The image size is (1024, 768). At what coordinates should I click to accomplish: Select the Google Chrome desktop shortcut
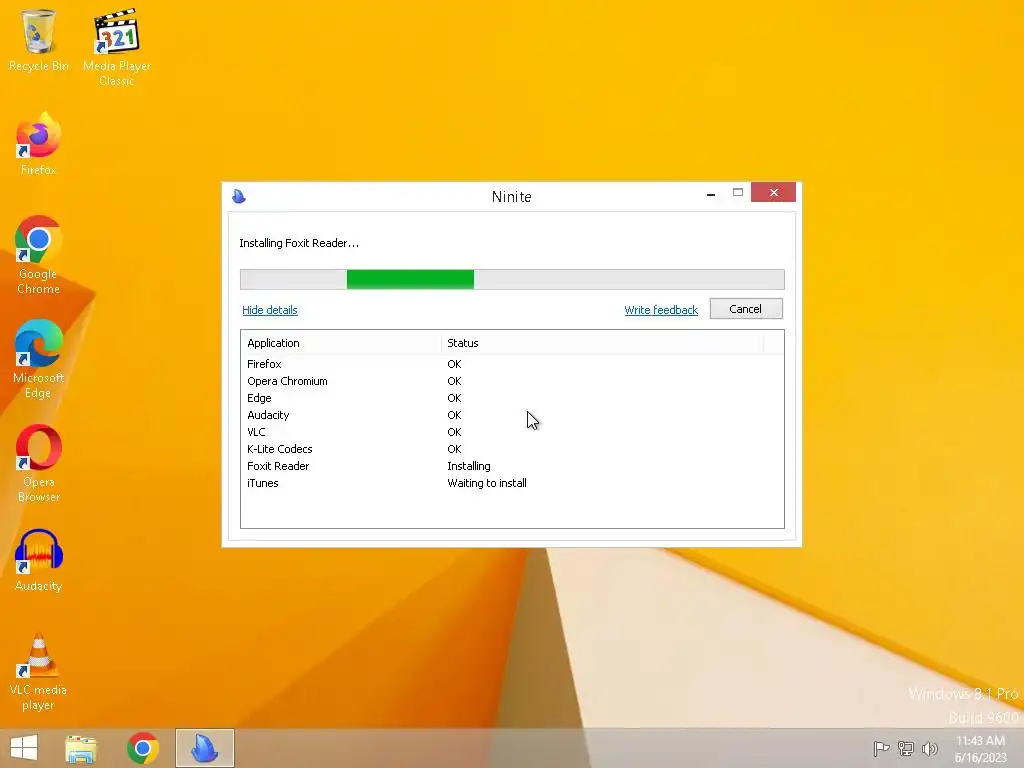tap(39, 256)
